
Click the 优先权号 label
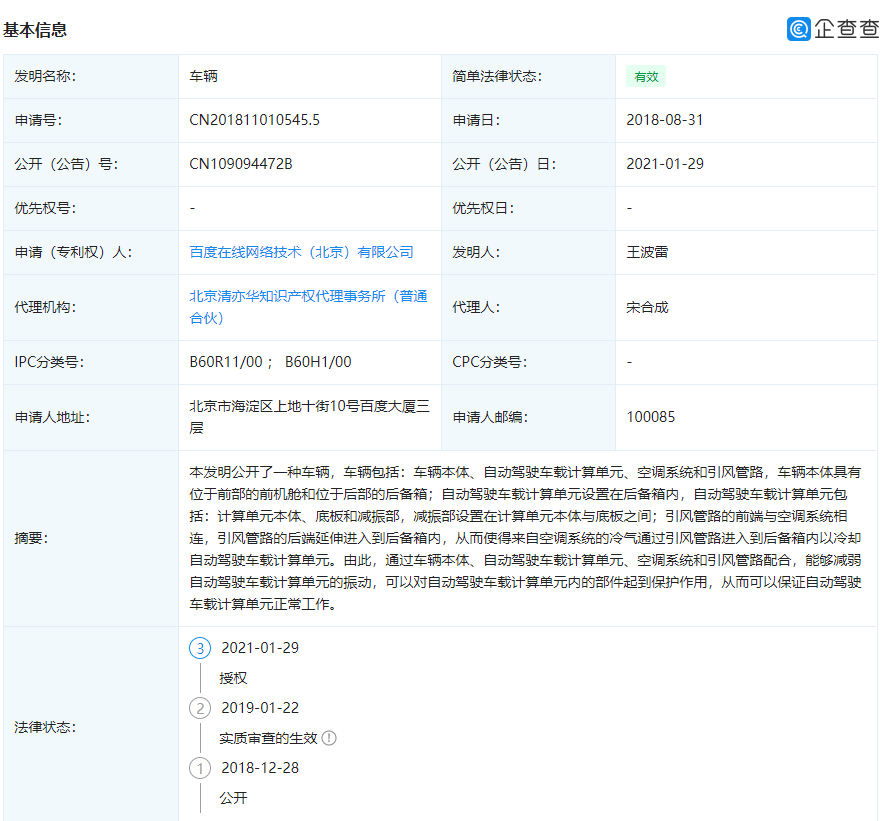(x=45, y=208)
